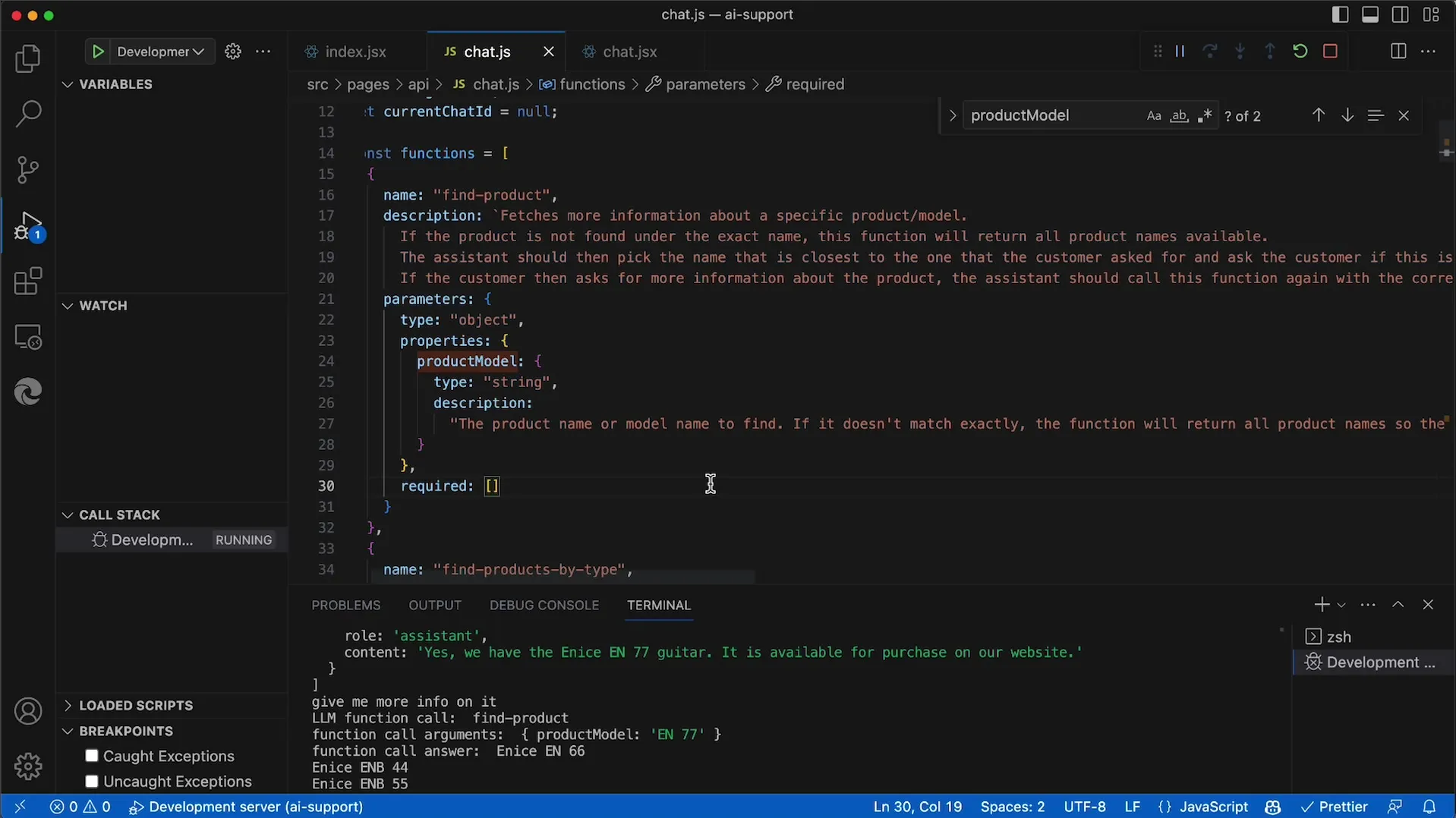The height and width of the screenshot is (818, 1456).
Task: Open the Extensions view
Action: coord(28,282)
